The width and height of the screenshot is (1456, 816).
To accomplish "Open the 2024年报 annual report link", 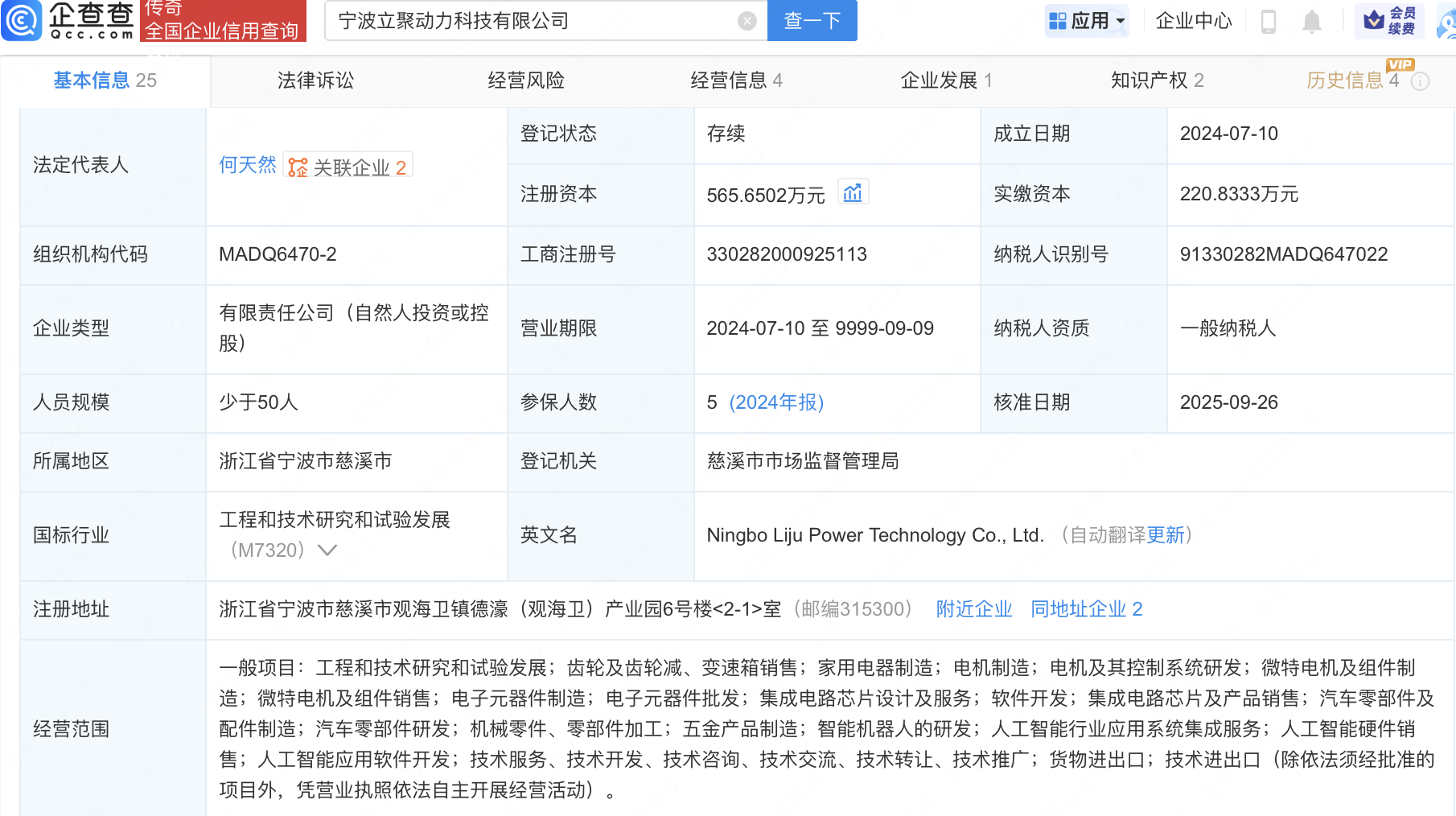I will [776, 402].
